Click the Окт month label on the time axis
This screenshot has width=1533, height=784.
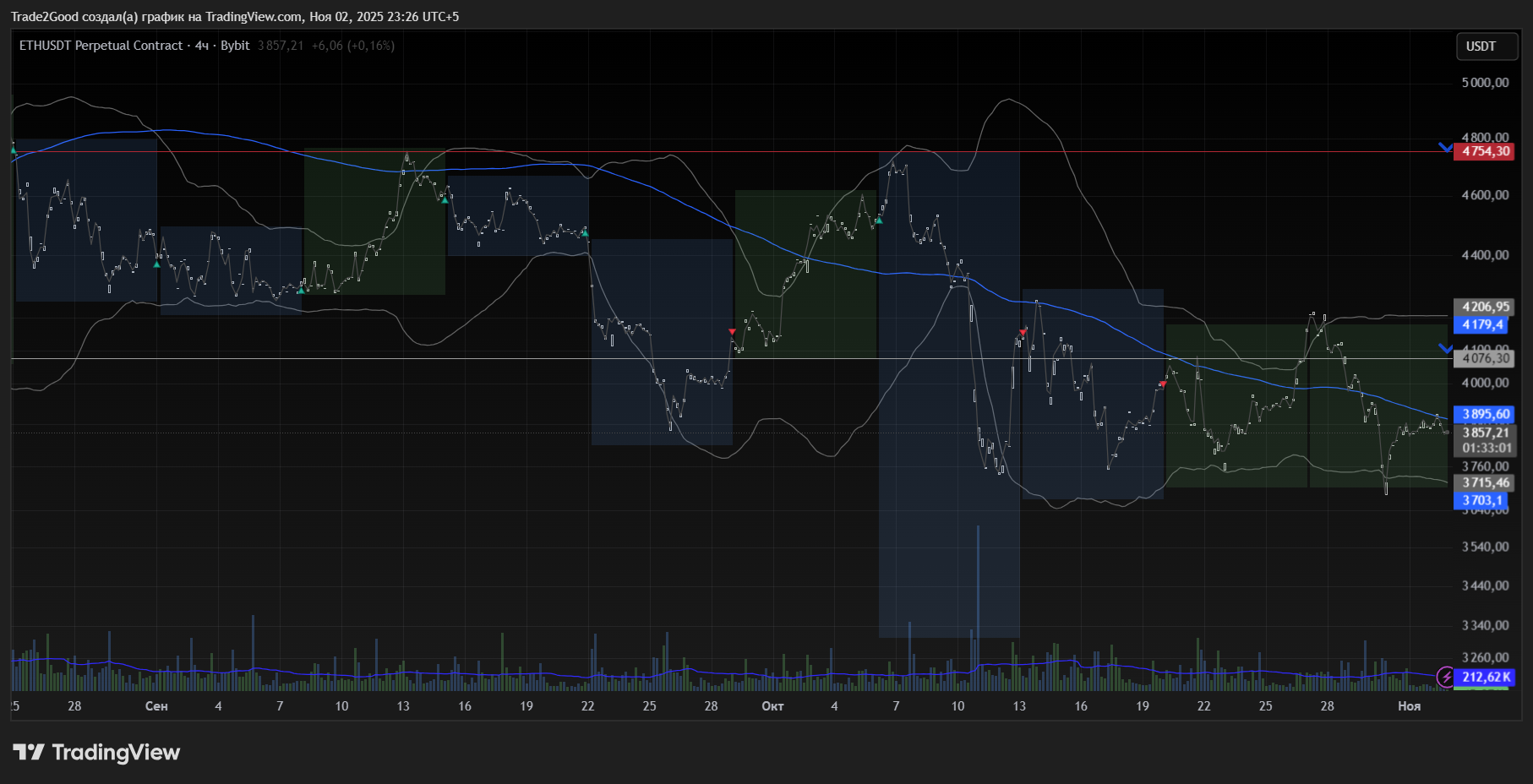772,706
